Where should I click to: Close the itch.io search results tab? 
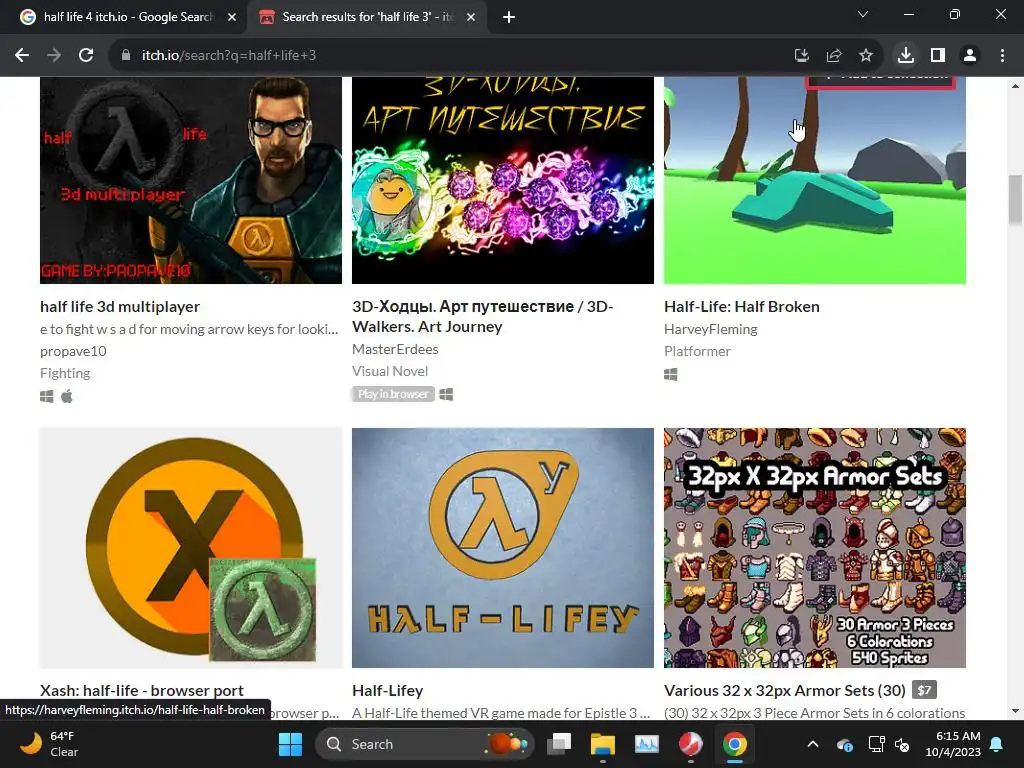point(471,17)
